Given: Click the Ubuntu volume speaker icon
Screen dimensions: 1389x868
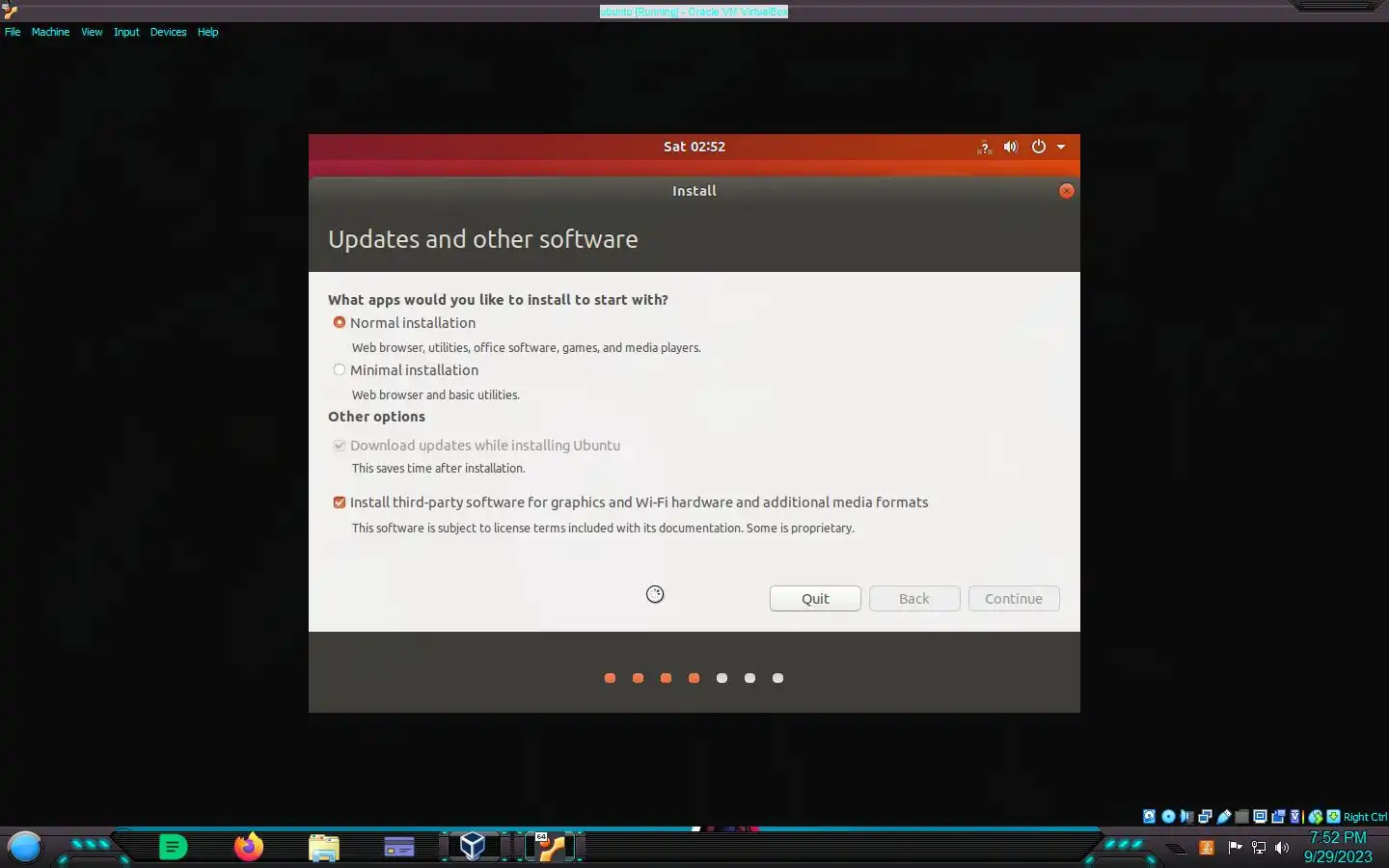Looking at the screenshot, I should (x=1011, y=147).
